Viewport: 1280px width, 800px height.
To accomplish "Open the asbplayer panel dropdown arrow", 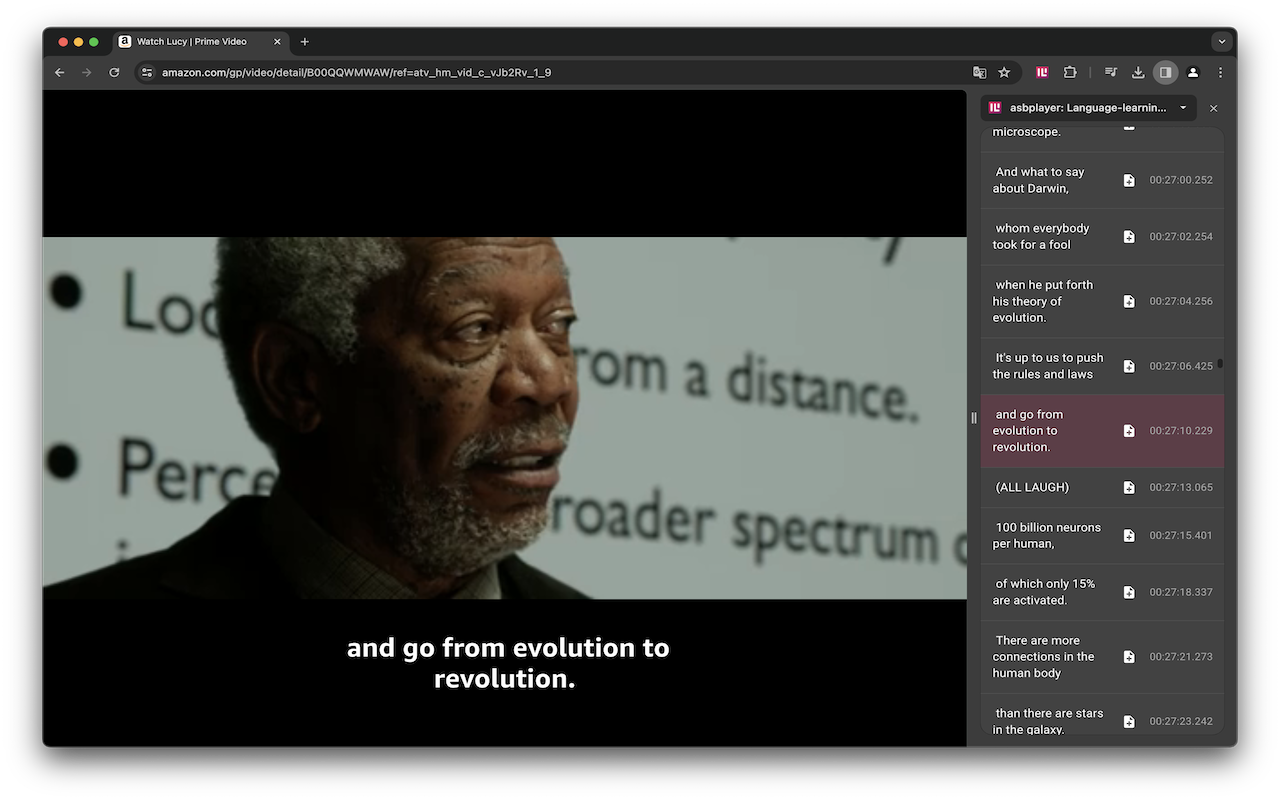I will pos(1183,107).
